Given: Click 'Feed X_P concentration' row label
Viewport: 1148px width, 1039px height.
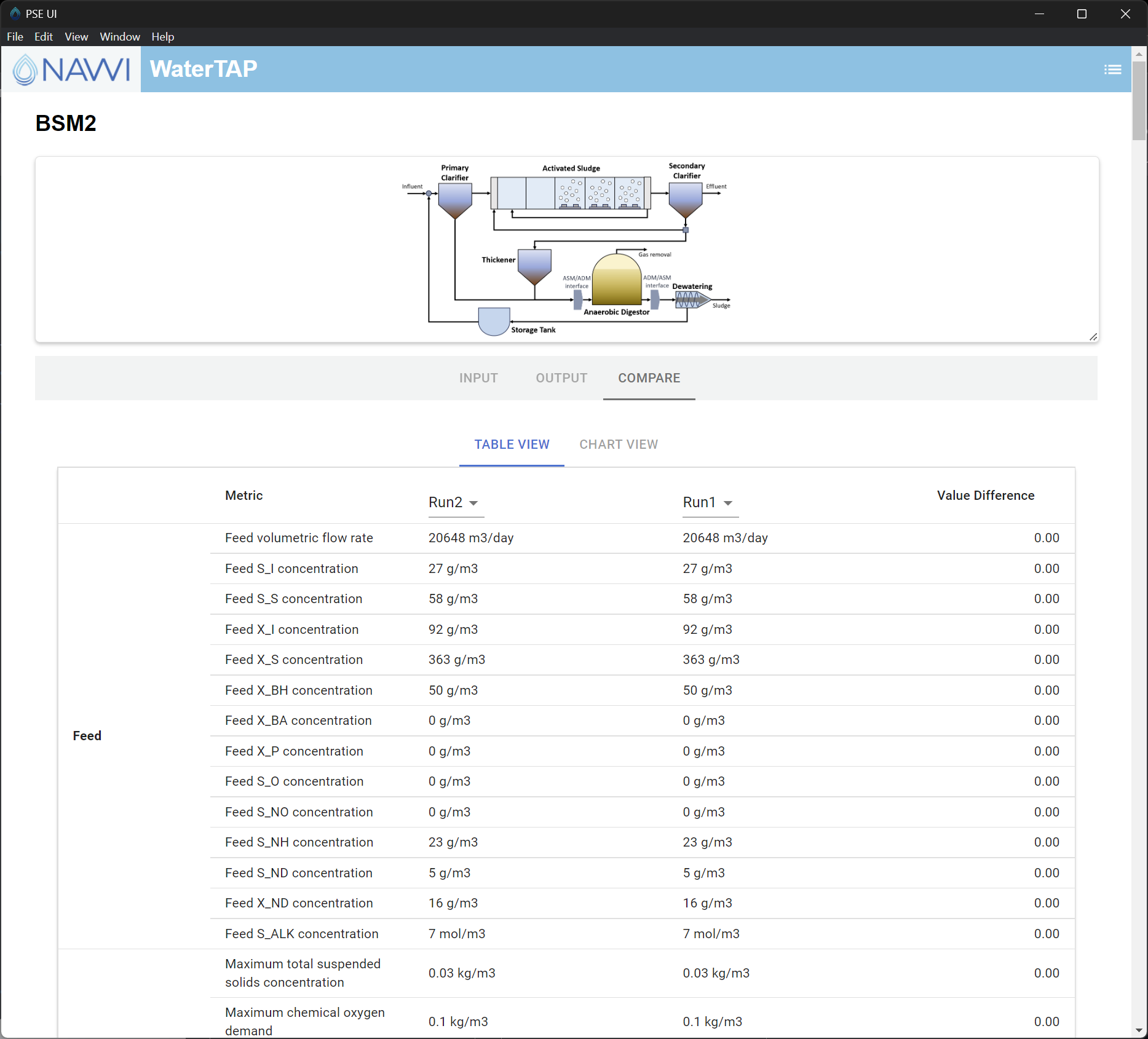Looking at the screenshot, I should tap(294, 751).
